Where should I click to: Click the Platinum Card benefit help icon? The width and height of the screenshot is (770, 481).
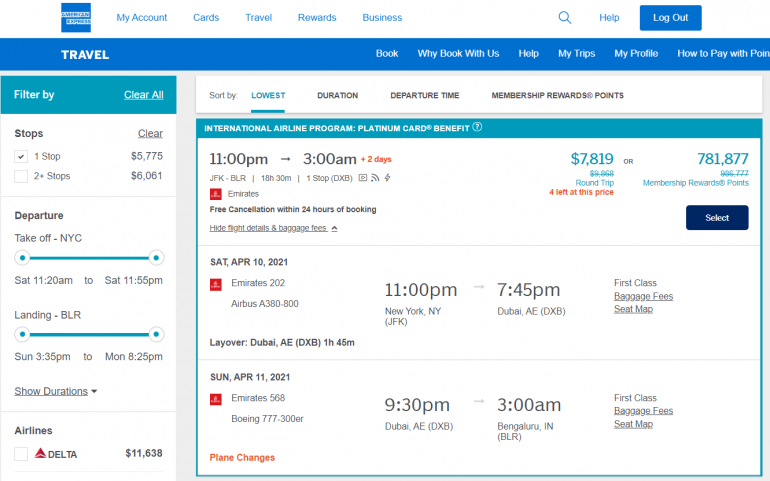477,127
